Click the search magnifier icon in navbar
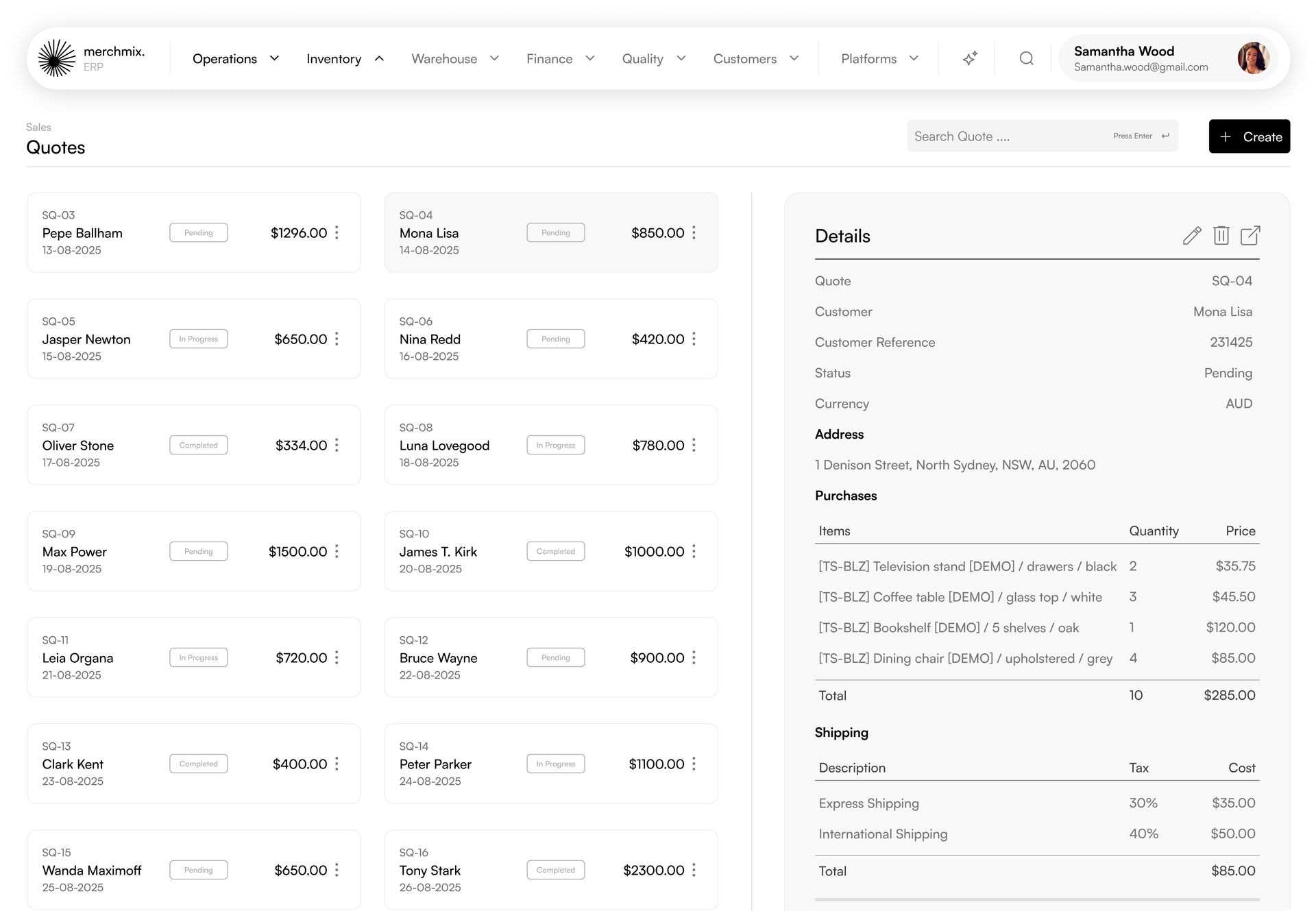Viewport: 1316px width, 911px height. (1026, 58)
